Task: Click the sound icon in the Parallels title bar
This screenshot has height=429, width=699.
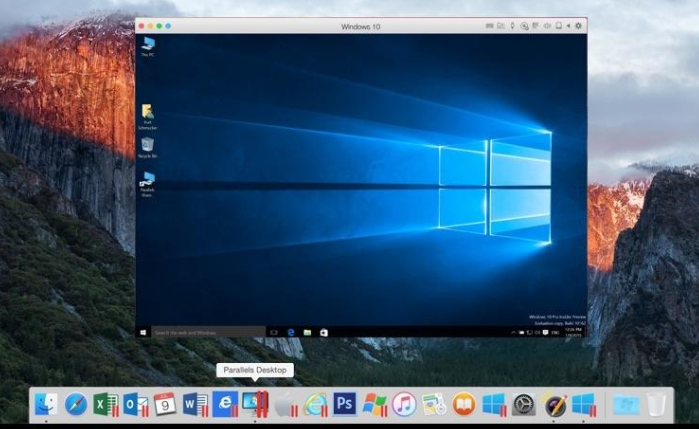Action: 547,26
